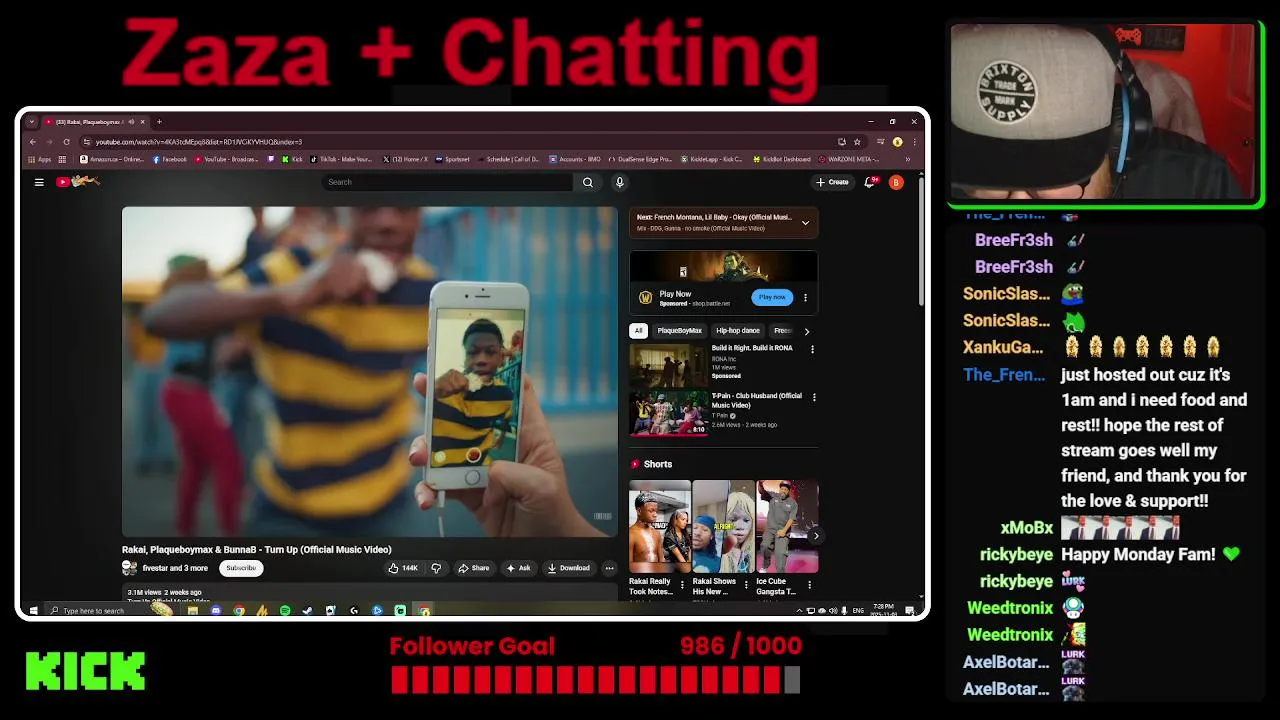Start voice search with the microphone icon
The height and width of the screenshot is (720, 1280).
point(619,182)
